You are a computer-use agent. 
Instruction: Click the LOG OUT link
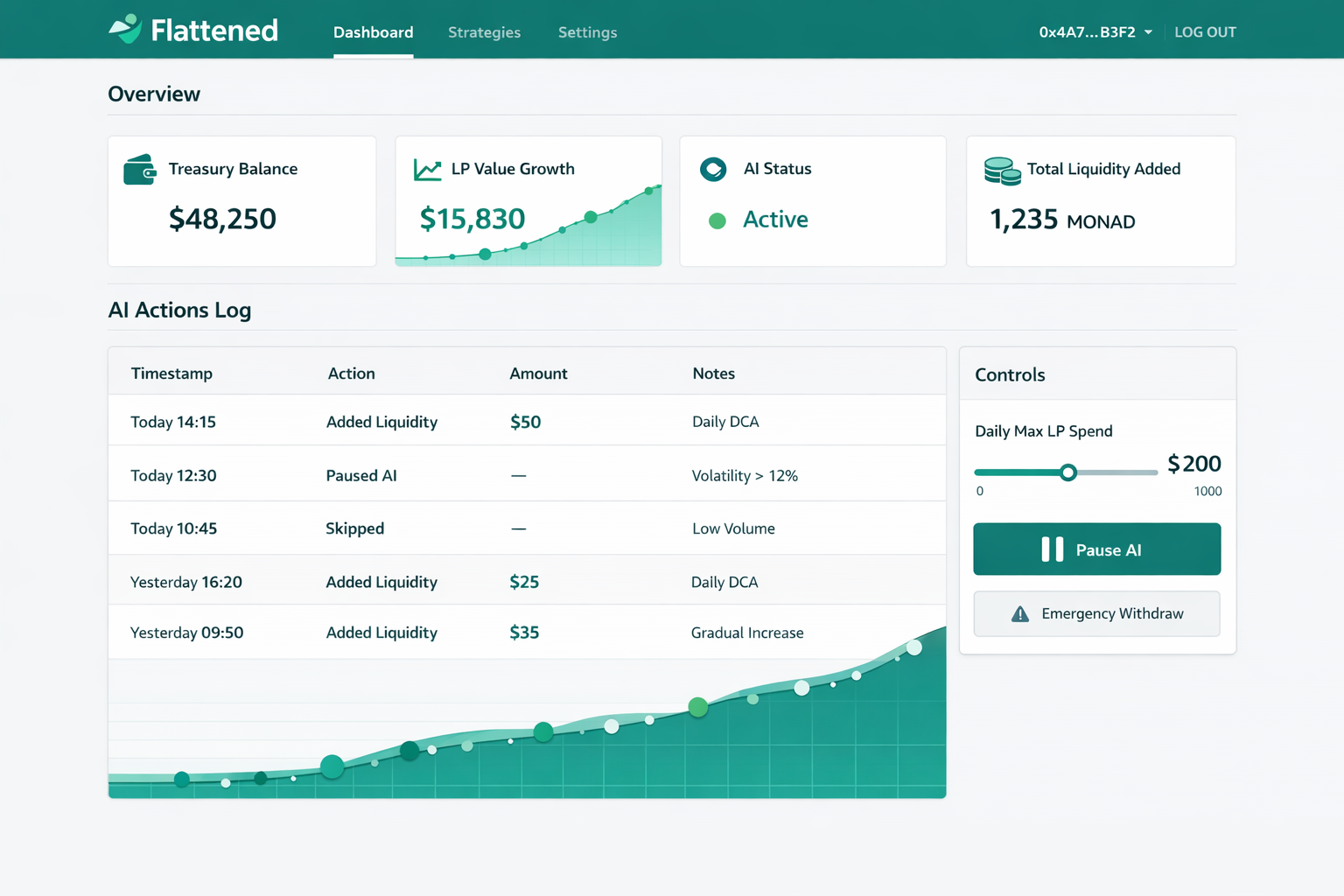(1205, 32)
